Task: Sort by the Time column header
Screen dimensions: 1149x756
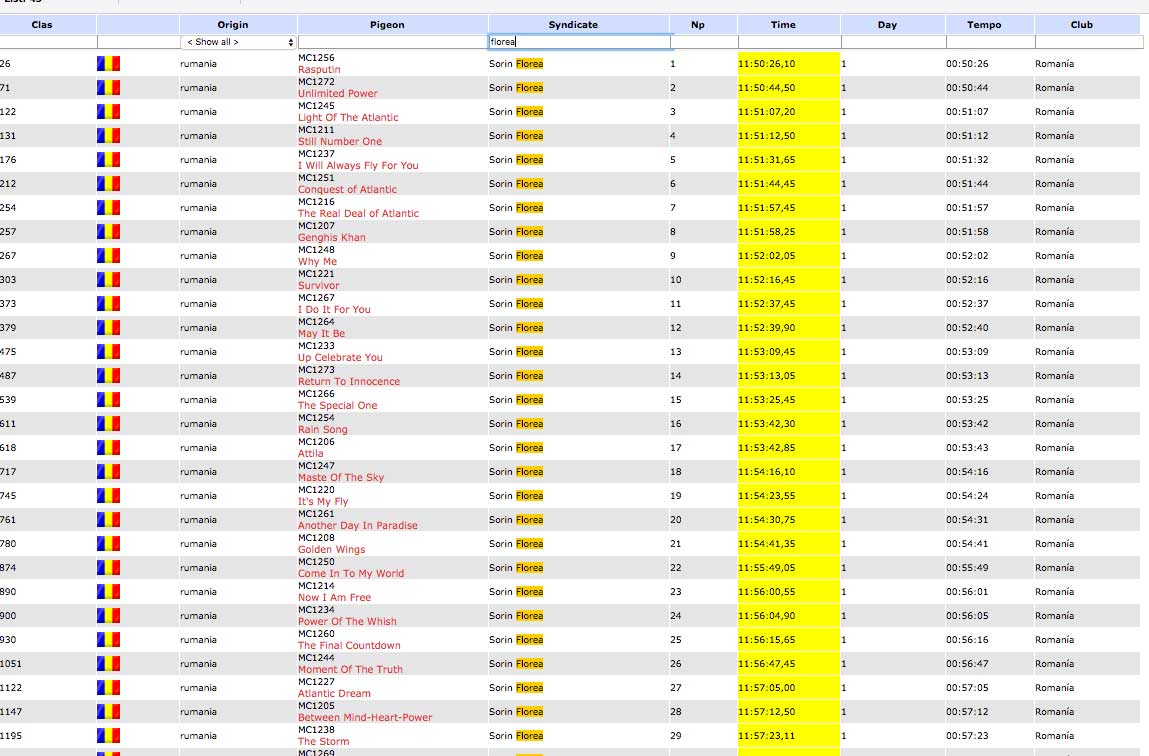Action: click(x=783, y=25)
